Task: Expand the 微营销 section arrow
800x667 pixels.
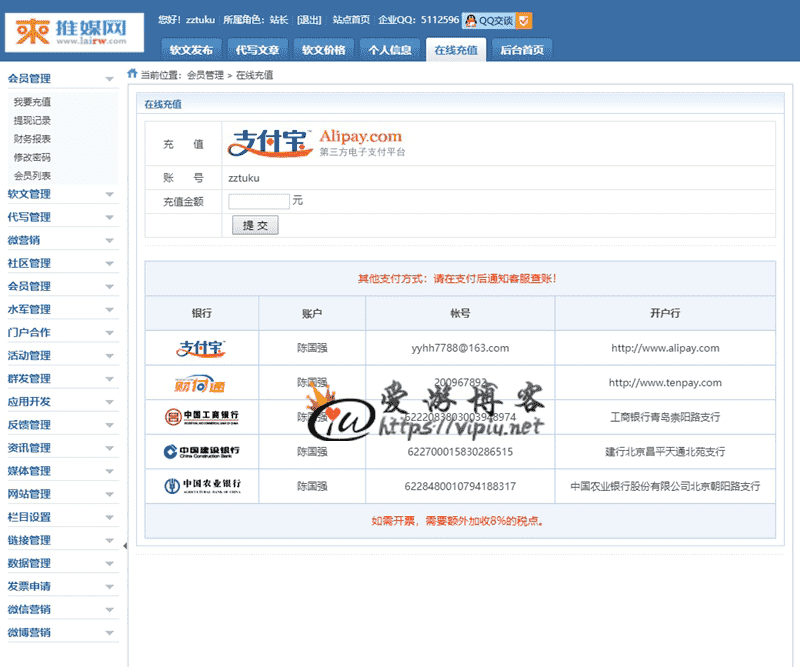Action: [x=109, y=240]
